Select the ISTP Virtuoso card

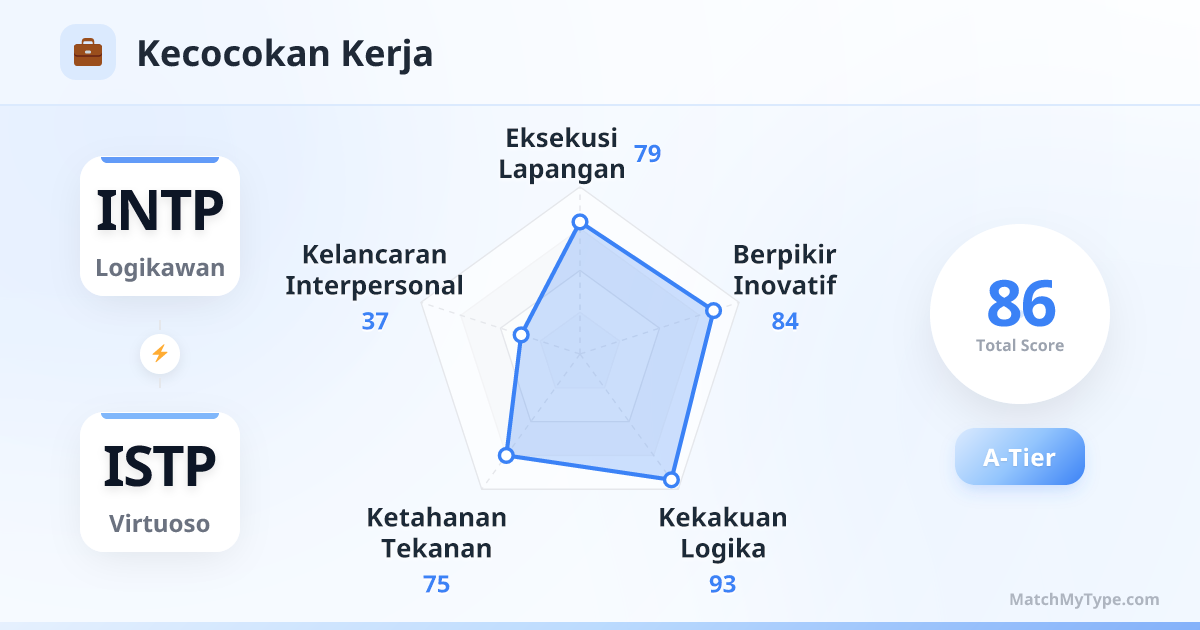[x=160, y=482]
